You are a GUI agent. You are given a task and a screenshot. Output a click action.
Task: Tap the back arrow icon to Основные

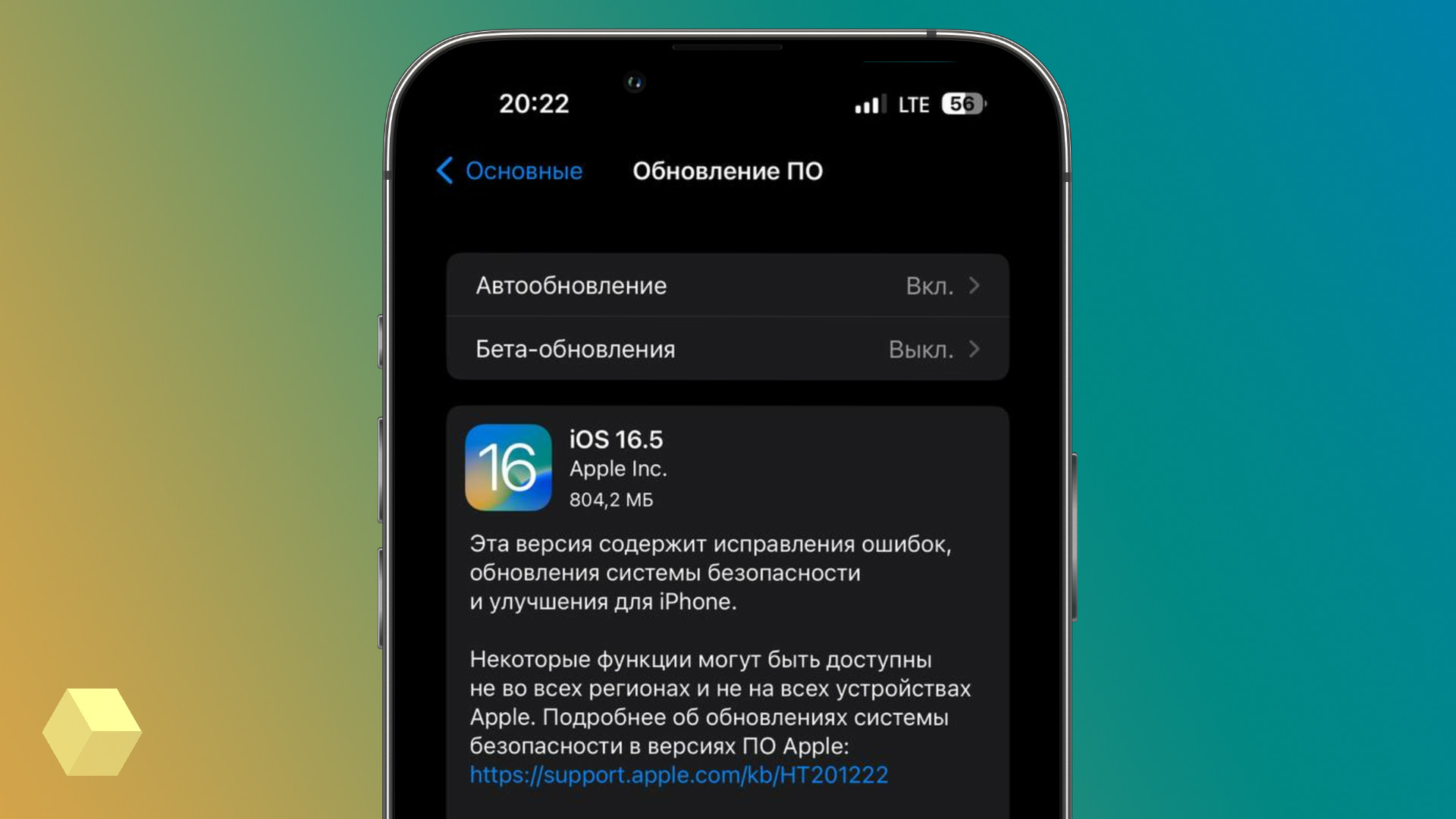[x=449, y=170]
